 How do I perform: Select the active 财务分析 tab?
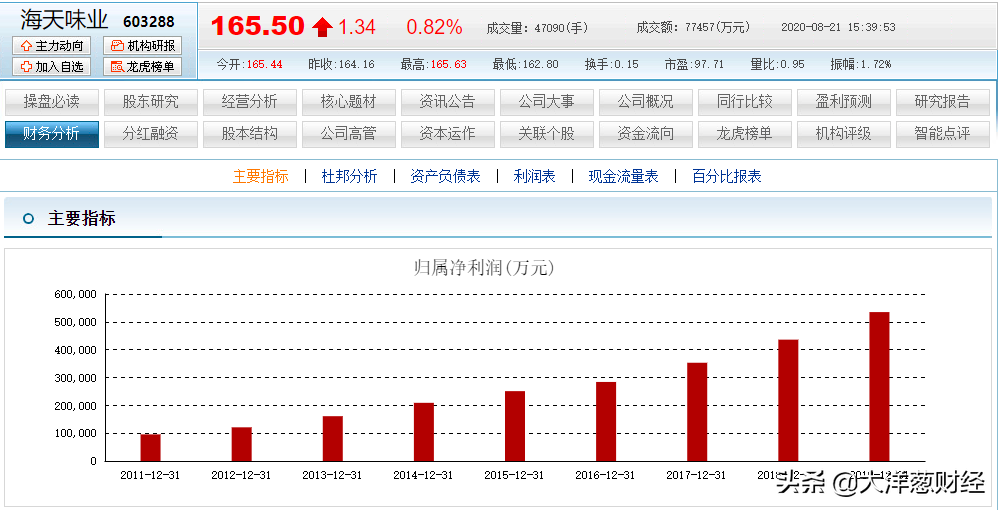(x=52, y=134)
